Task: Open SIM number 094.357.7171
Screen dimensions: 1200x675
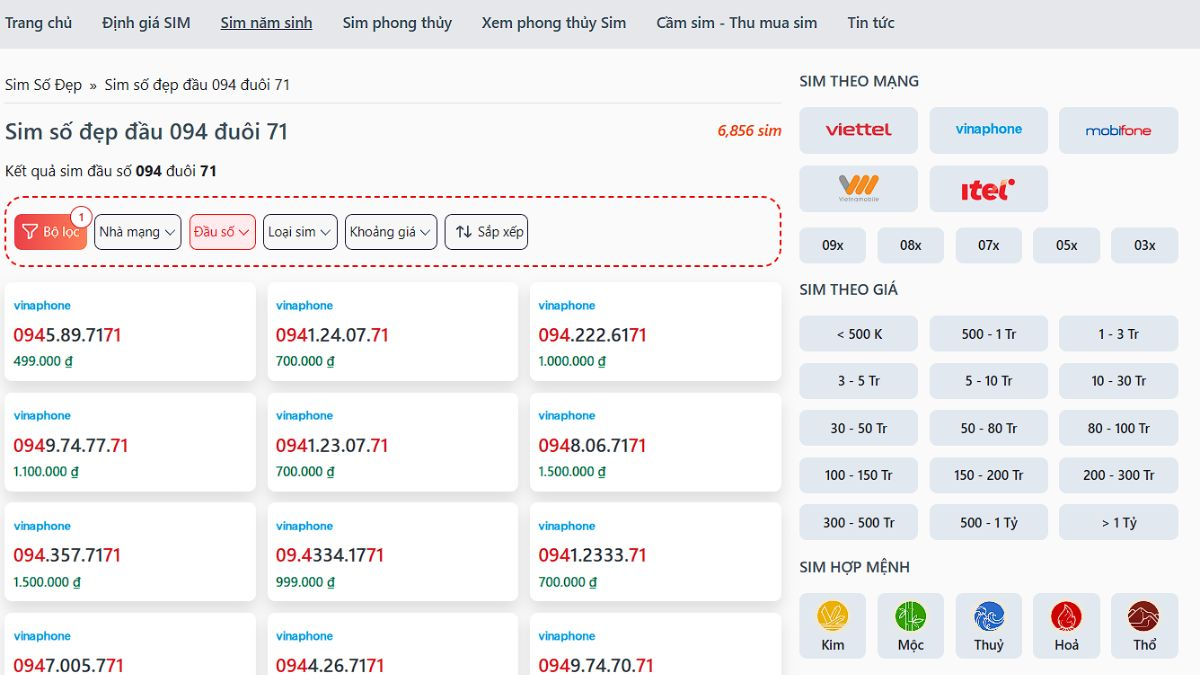Action: 67,555
